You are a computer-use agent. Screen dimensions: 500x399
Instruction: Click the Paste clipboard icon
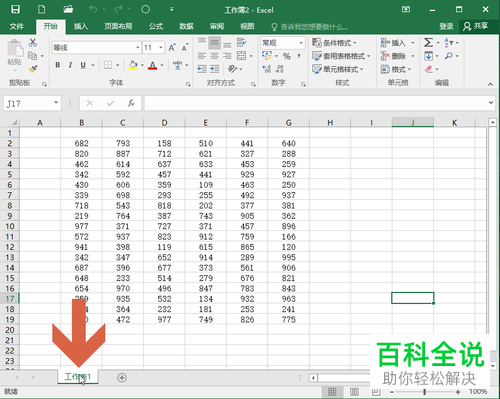tap(15, 49)
